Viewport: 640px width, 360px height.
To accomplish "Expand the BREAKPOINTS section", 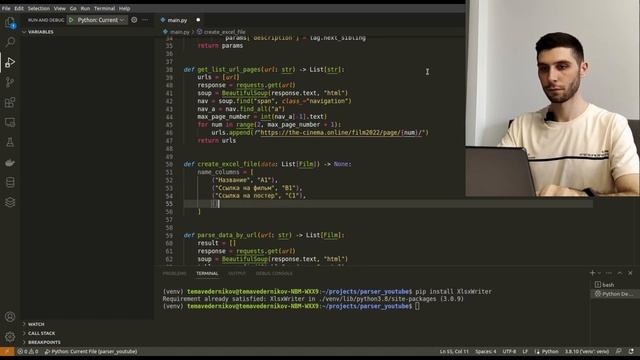I will click(88, 342).
